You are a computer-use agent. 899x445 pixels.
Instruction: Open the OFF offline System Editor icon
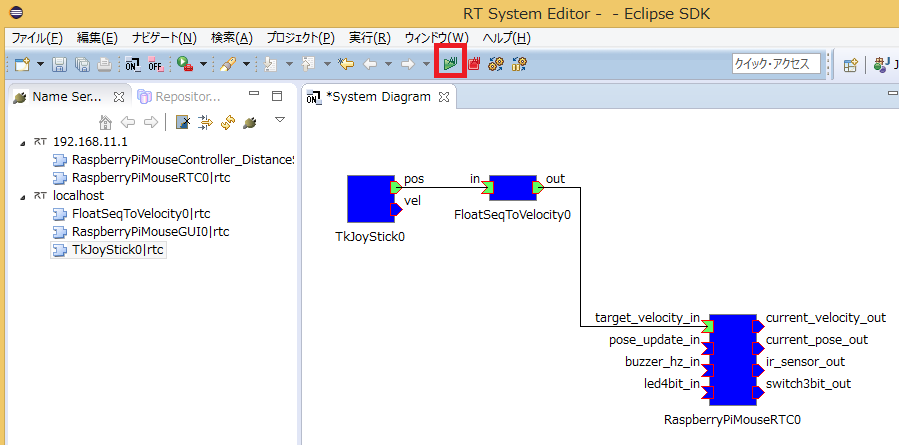[x=155, y=64]
